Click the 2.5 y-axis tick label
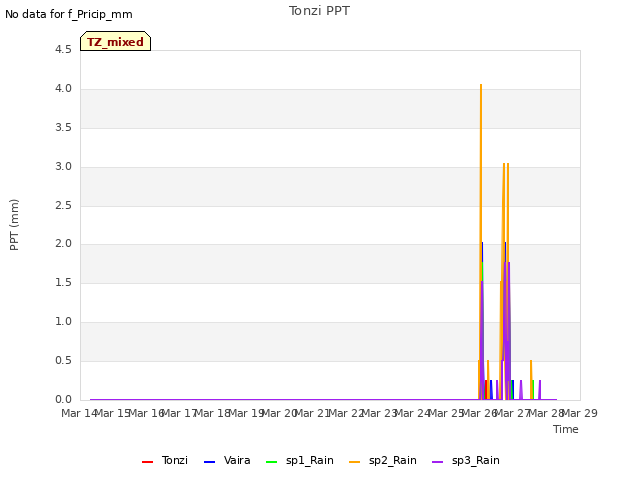This screenshot has height=480, width=640. (x=63, y=205)
